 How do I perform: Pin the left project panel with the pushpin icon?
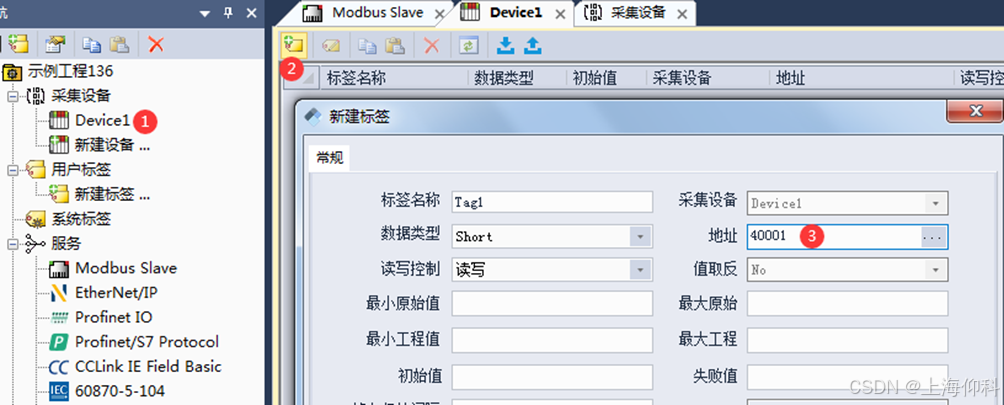coord(228,13)
